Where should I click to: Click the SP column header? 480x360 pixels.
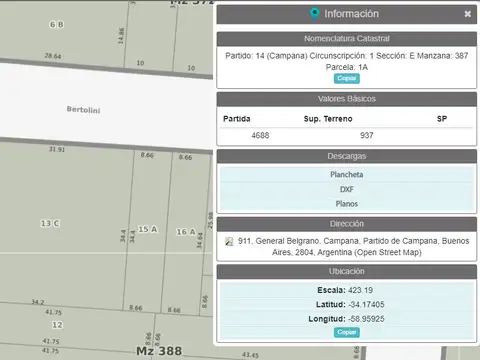[442, 119]
